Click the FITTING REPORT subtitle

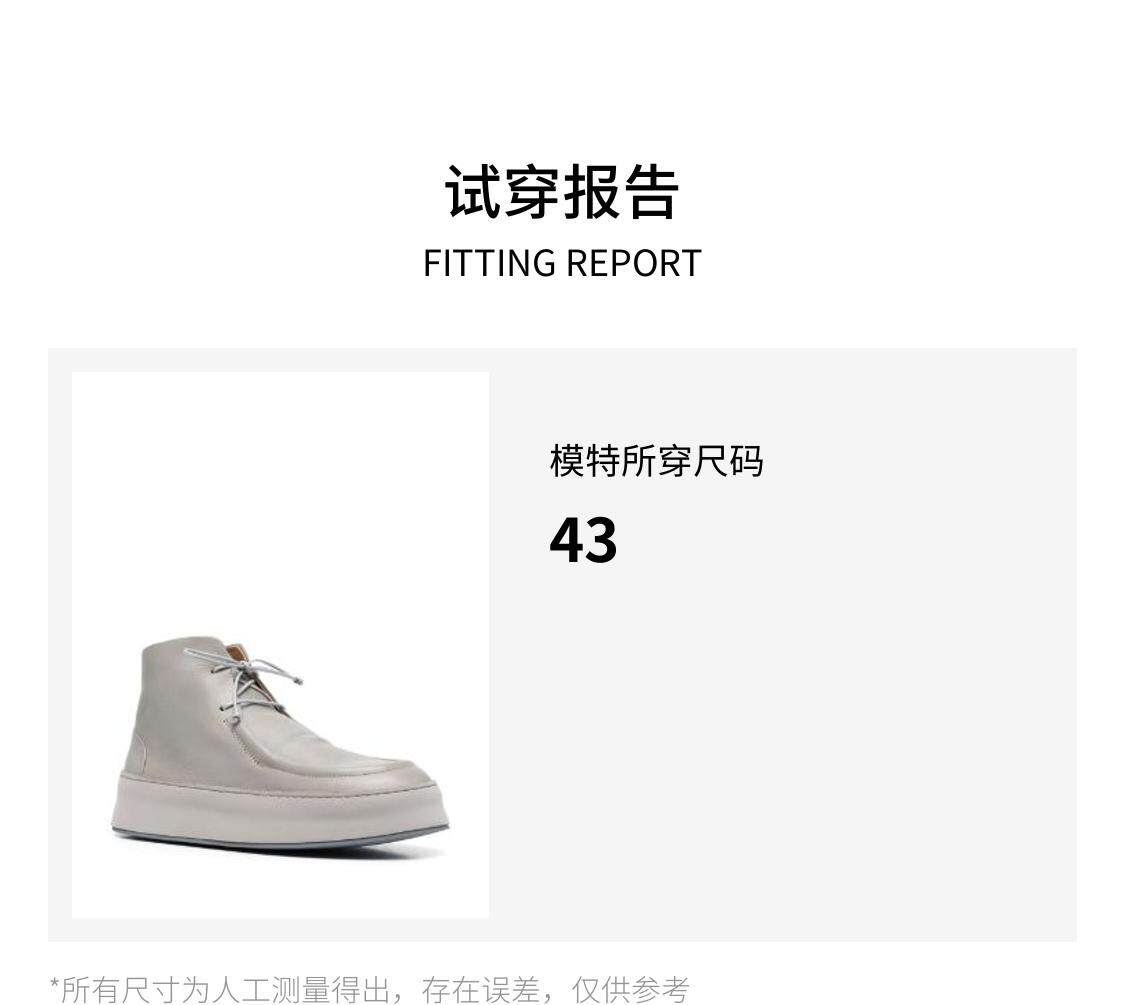coord(562,263)
